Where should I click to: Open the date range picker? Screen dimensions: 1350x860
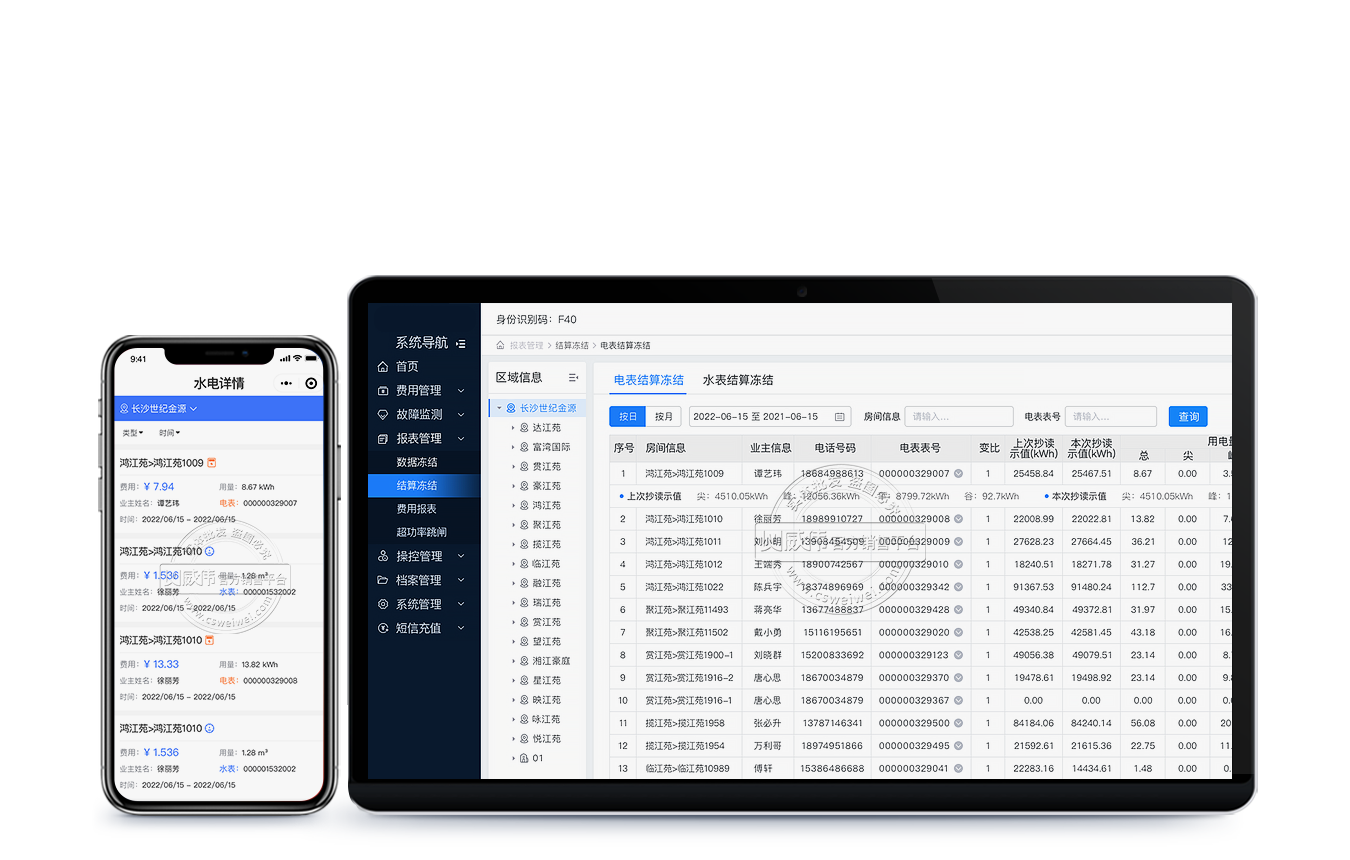pyautogui.click(x=769, y=417)
